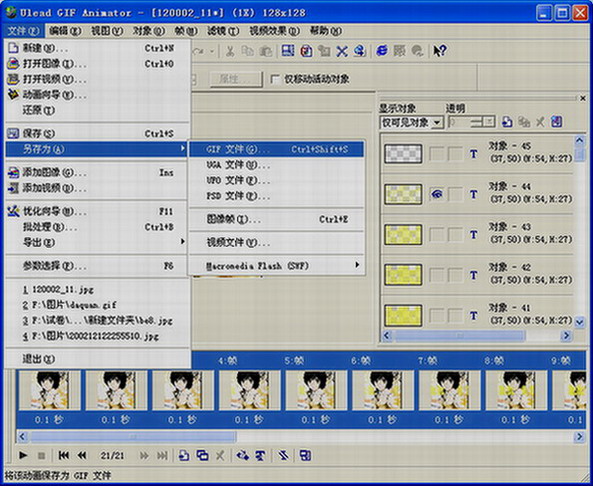Open the 编辑 menu in menu bar
593x486 pixels.
[65, 31]
